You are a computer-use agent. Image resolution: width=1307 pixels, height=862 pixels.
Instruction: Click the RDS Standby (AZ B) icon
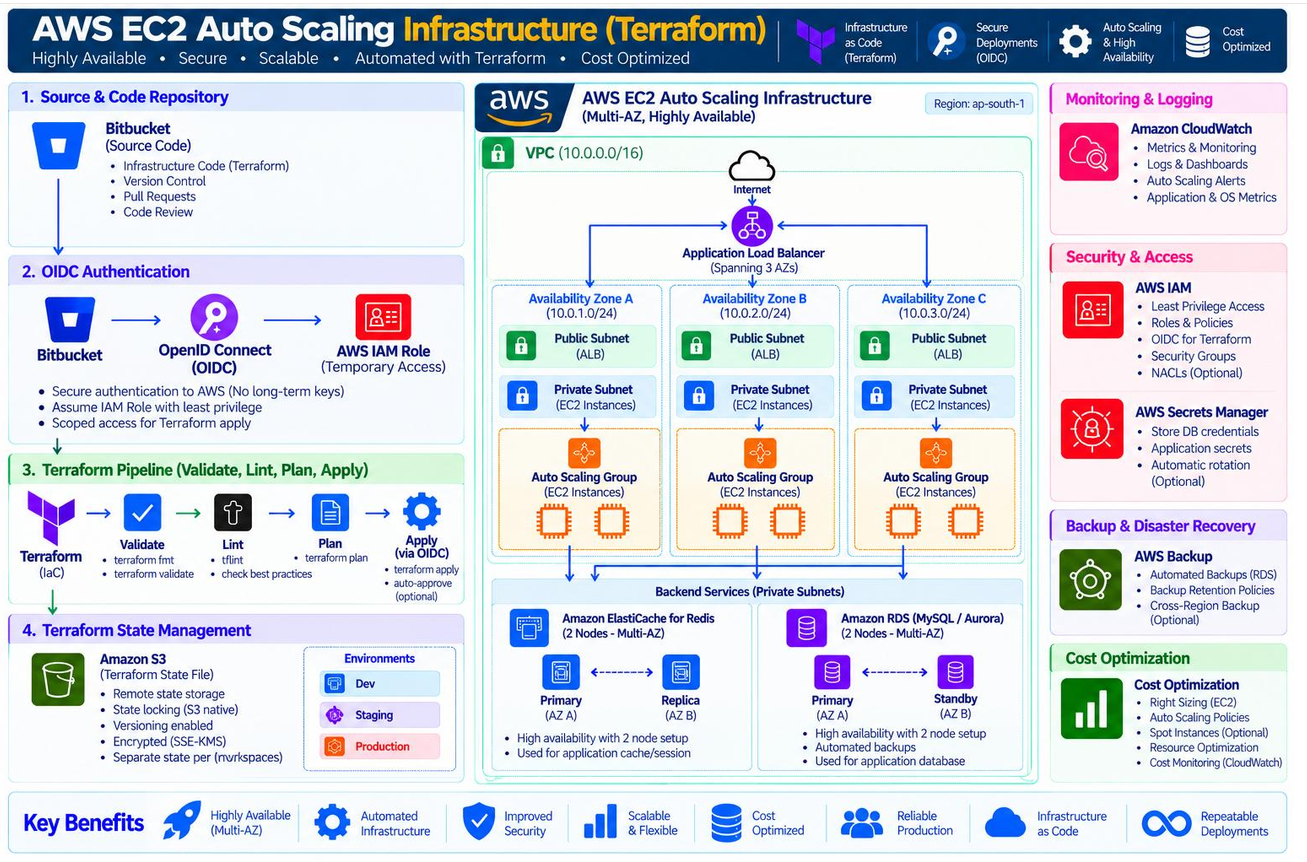pyautogui.click(x=955, y=672)
